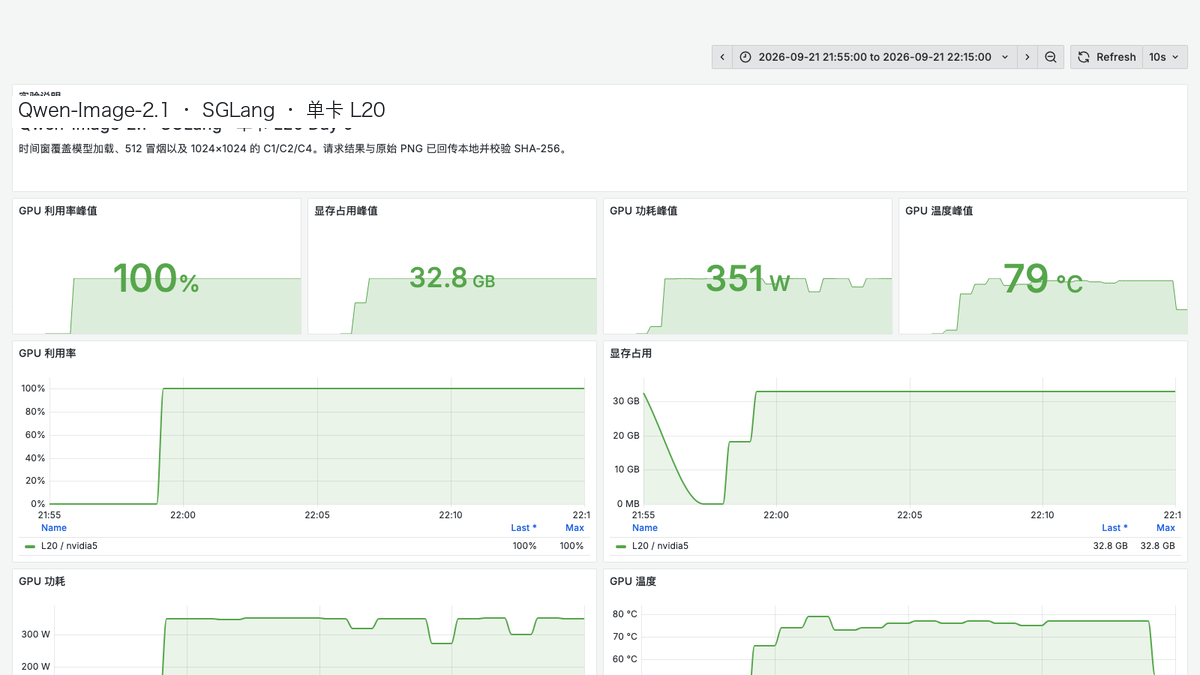The height and width of the screenshot is (675, 1200).
Task: Shift time range backward with left arrow
Action: (x=722, y=57)
